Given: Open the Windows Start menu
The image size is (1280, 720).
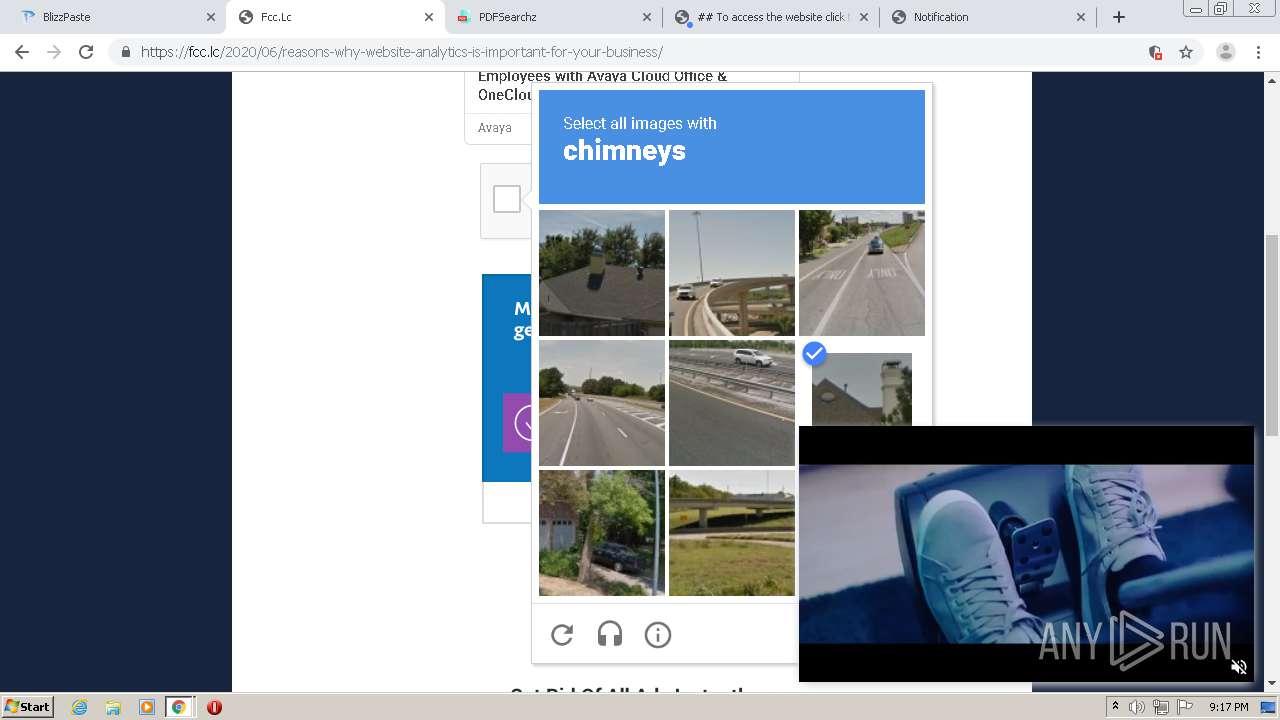Looking at the screenshot, I should pos(28,707).
